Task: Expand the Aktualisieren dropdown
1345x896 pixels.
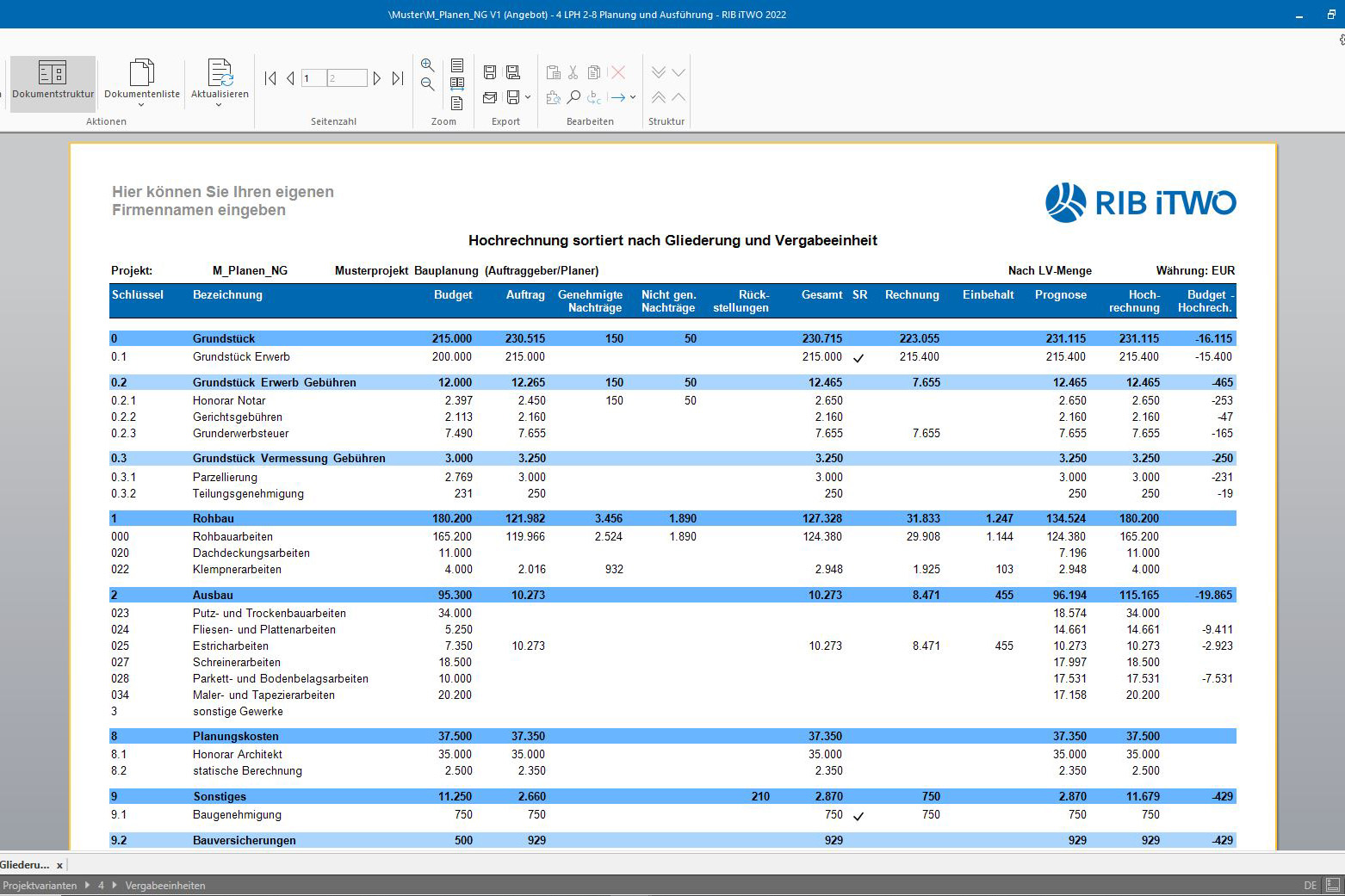Action: [219, 105]
